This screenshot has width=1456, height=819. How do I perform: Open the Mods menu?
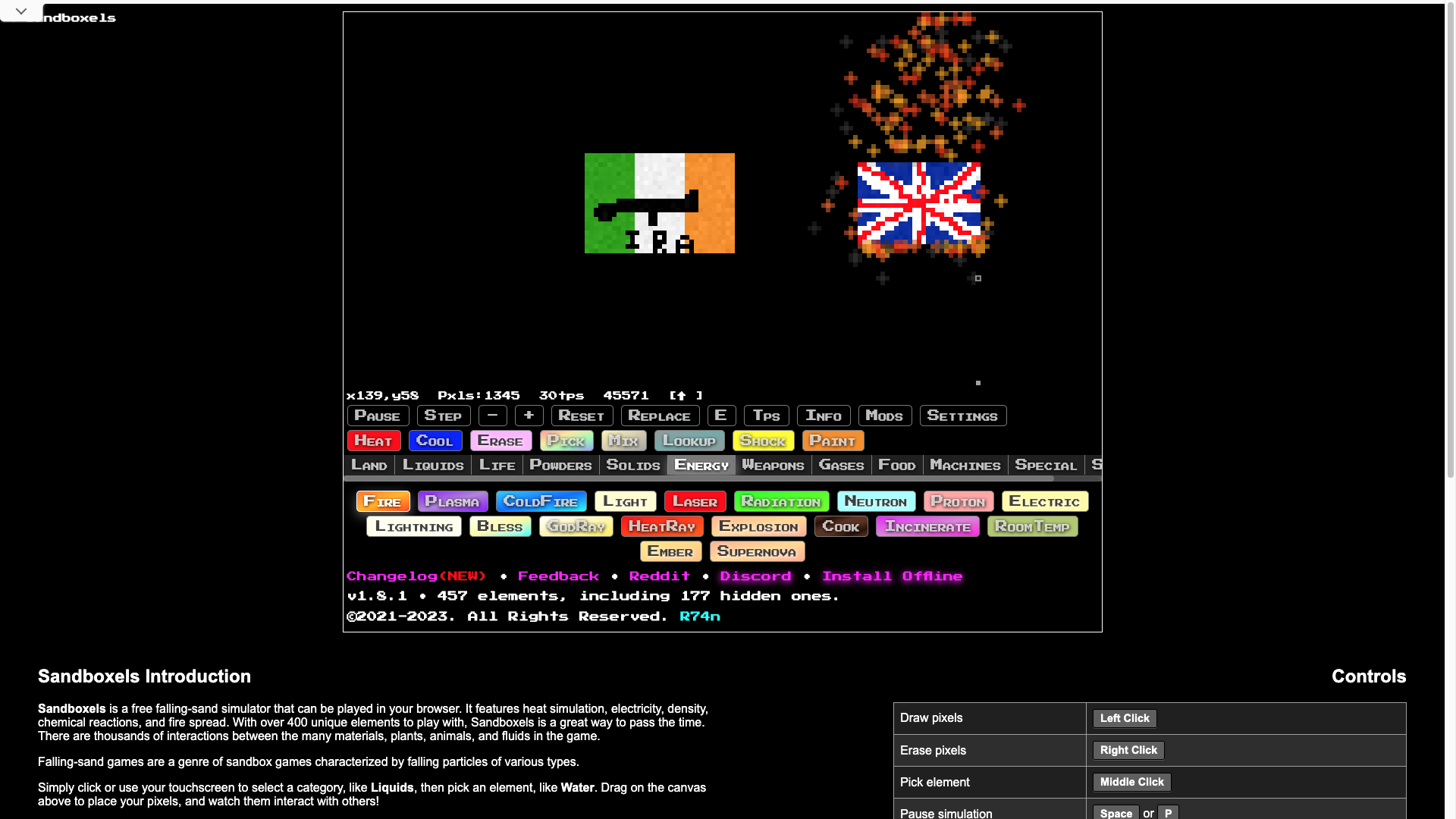tap(884, 416)
